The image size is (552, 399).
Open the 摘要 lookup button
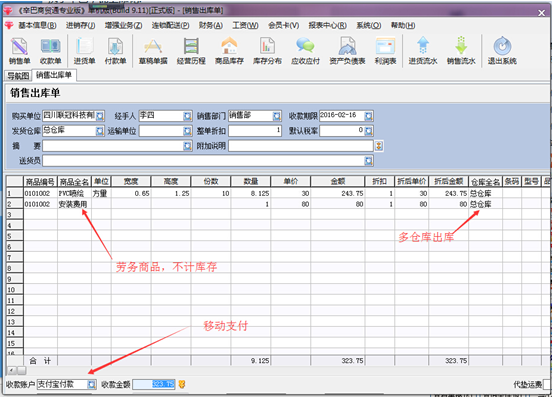click(188, 146)
